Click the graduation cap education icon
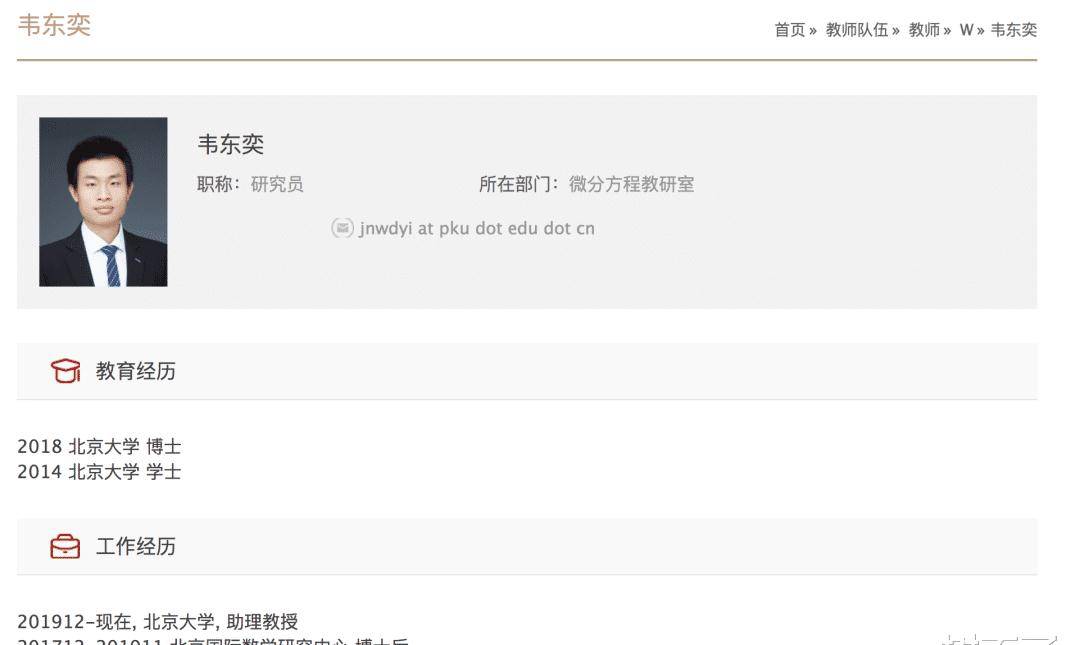The image size is (1080, 645). tap(65, 371)
